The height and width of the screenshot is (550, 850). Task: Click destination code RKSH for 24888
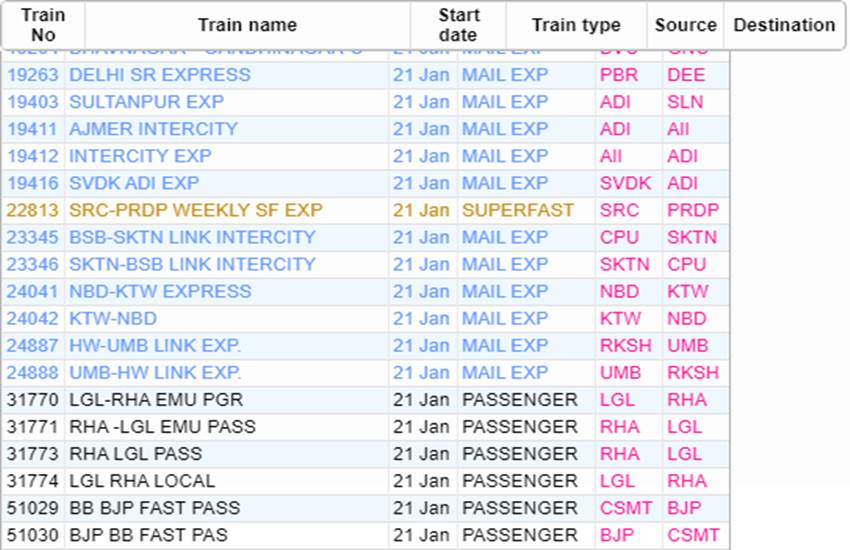click(x=692, y=372)
